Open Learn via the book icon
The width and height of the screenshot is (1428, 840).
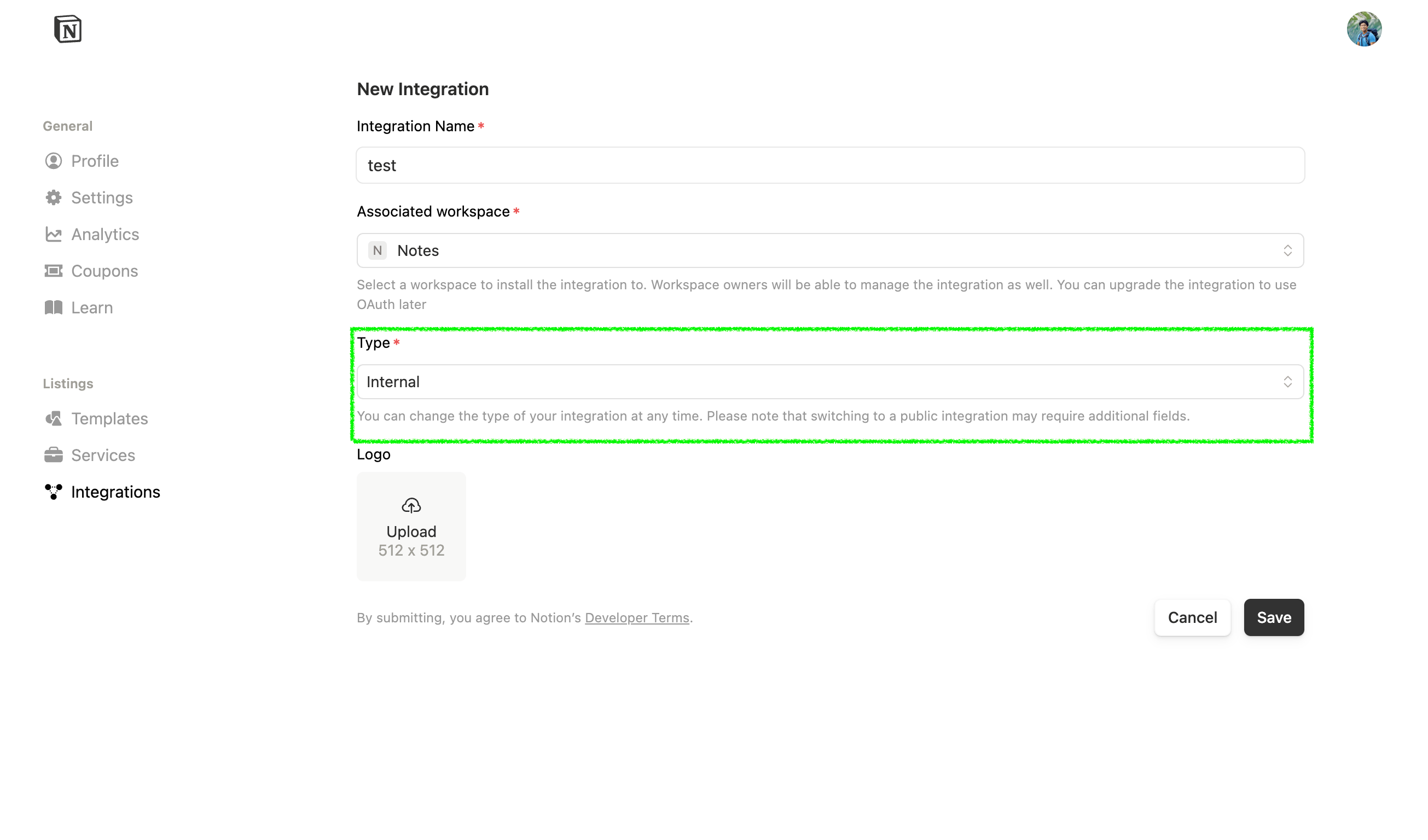53,307
